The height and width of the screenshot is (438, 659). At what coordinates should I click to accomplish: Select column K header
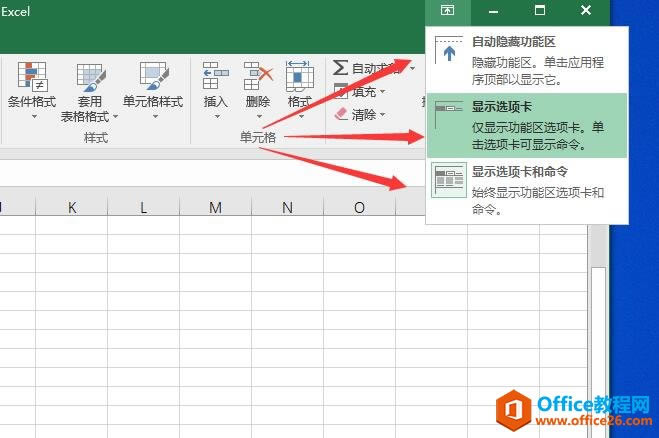point(72,207)
